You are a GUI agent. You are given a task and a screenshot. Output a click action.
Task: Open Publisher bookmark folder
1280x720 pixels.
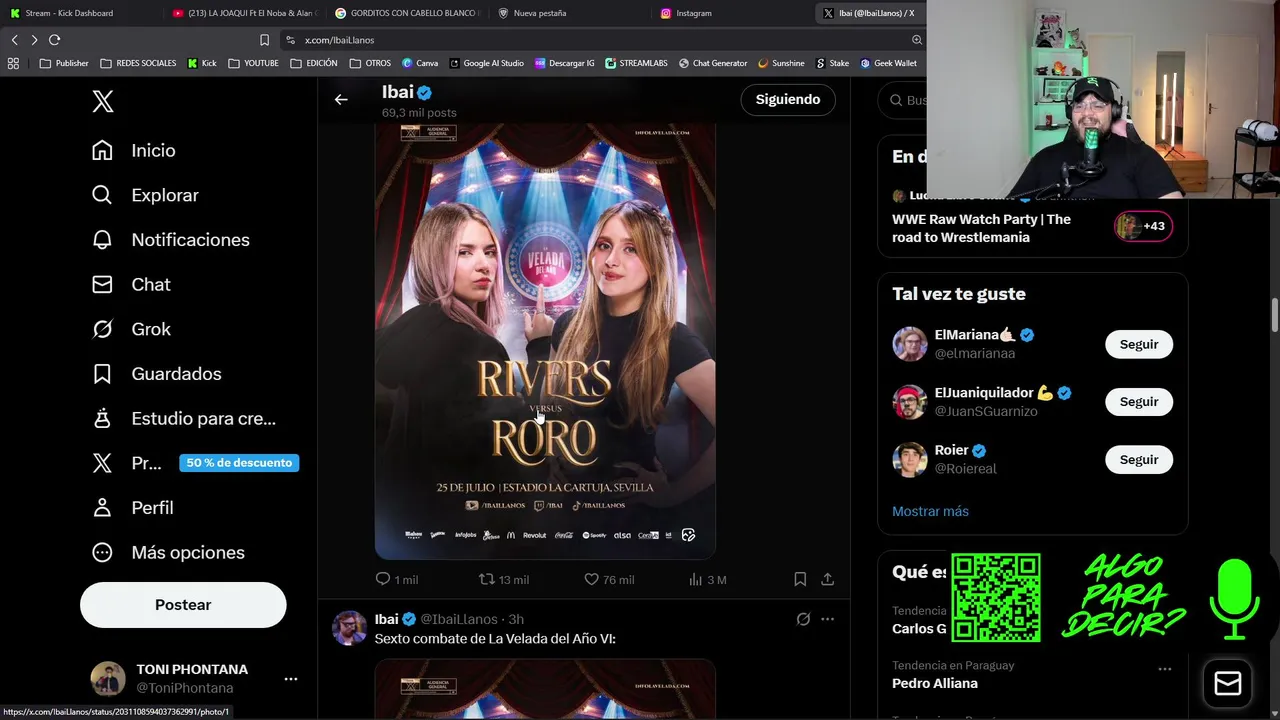pyautogui.click(x=64, y=63)
